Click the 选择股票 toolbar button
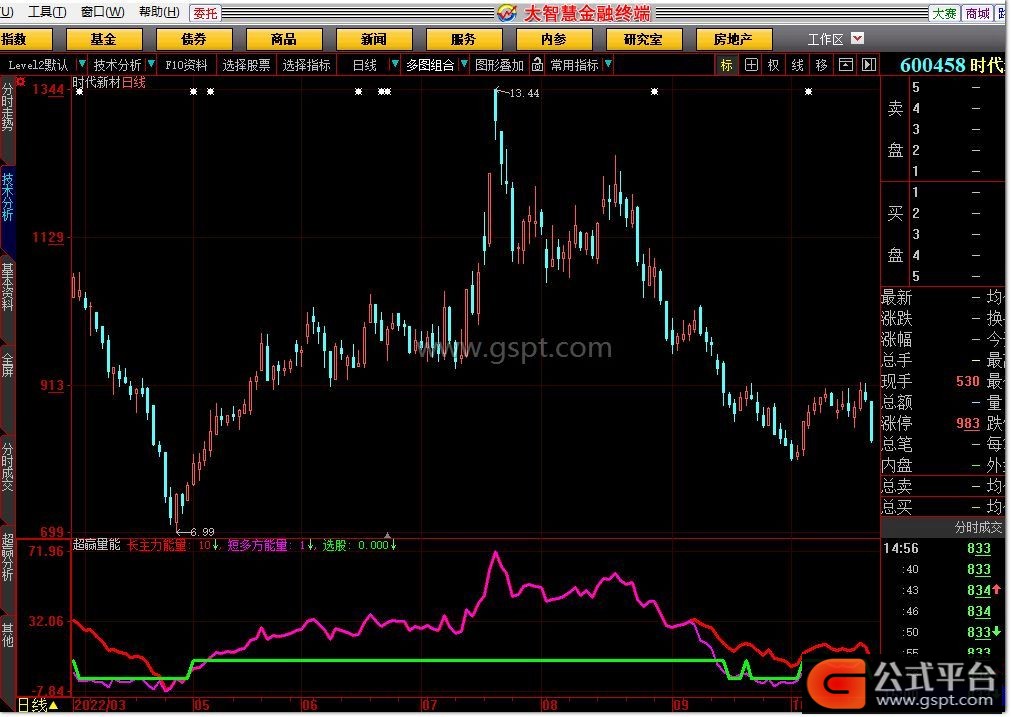The width and height of the screenshot is (1012, 717). coord(246,65)
